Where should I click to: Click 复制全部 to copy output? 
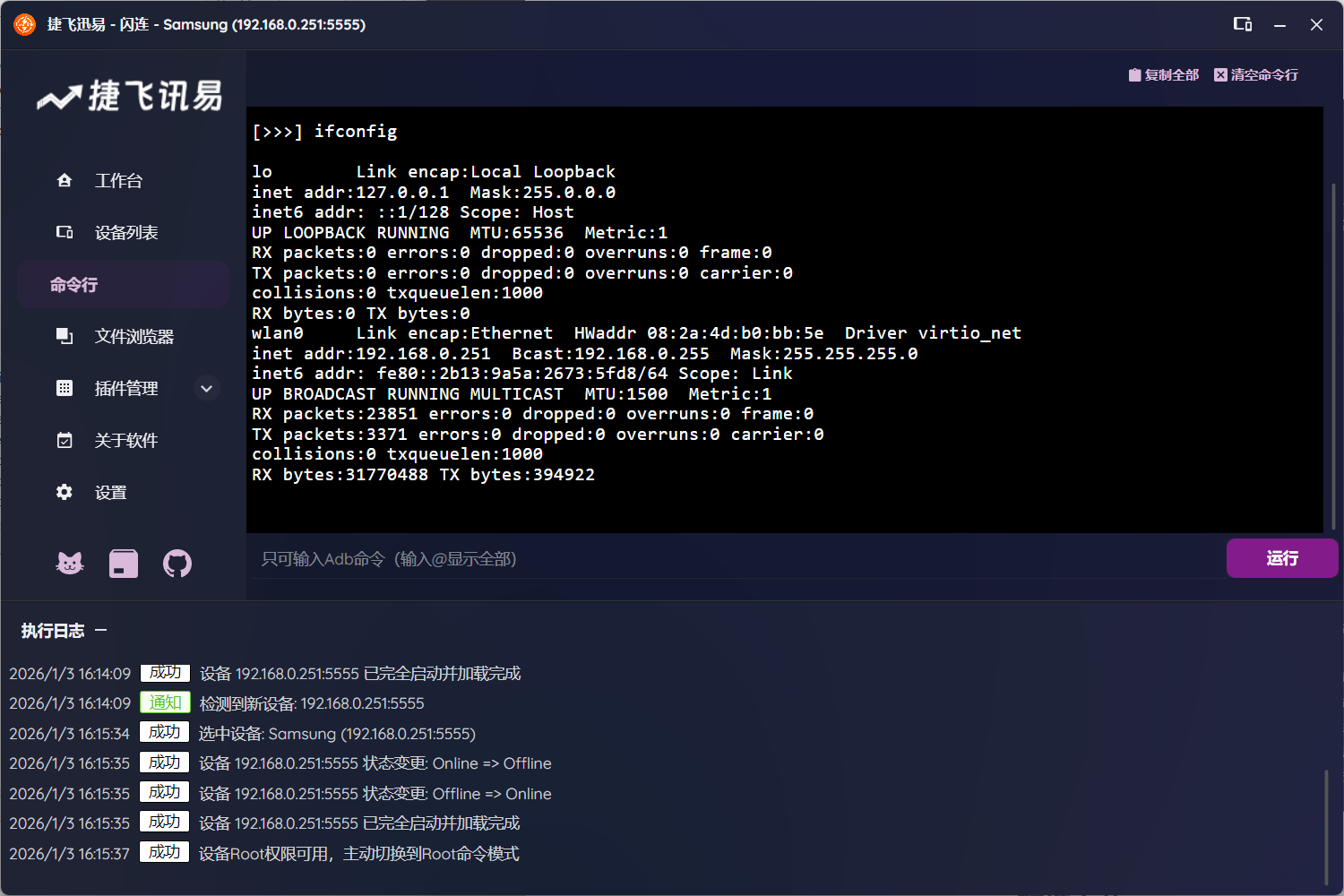[1164, 75]
